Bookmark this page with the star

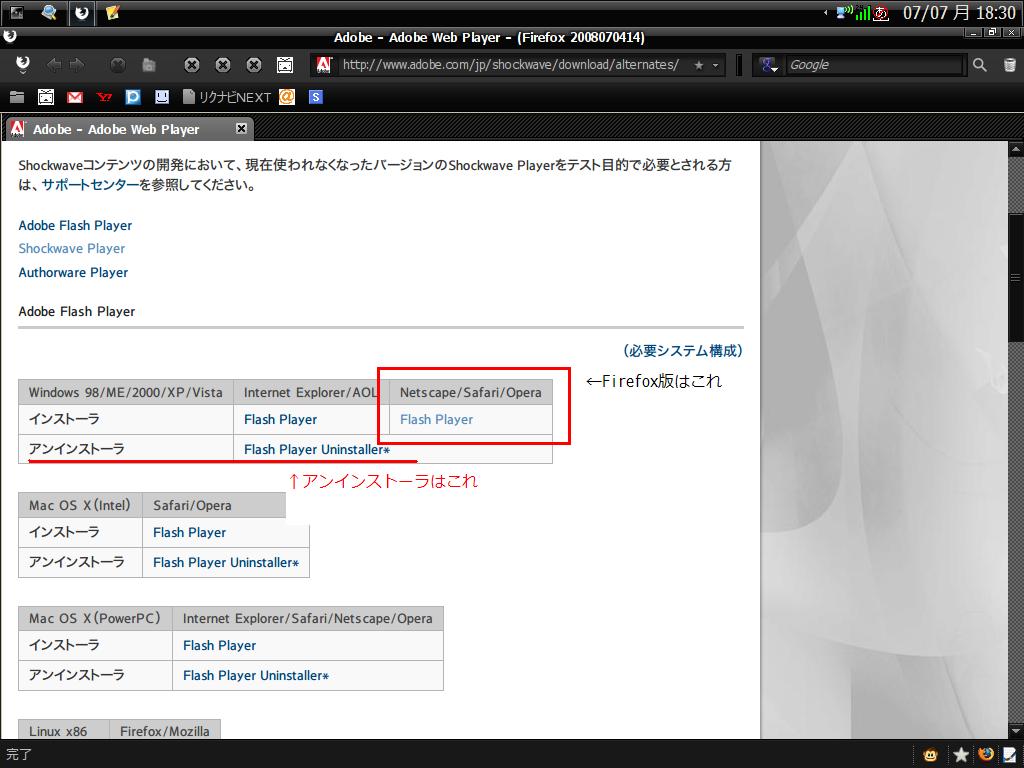[699, 65]
